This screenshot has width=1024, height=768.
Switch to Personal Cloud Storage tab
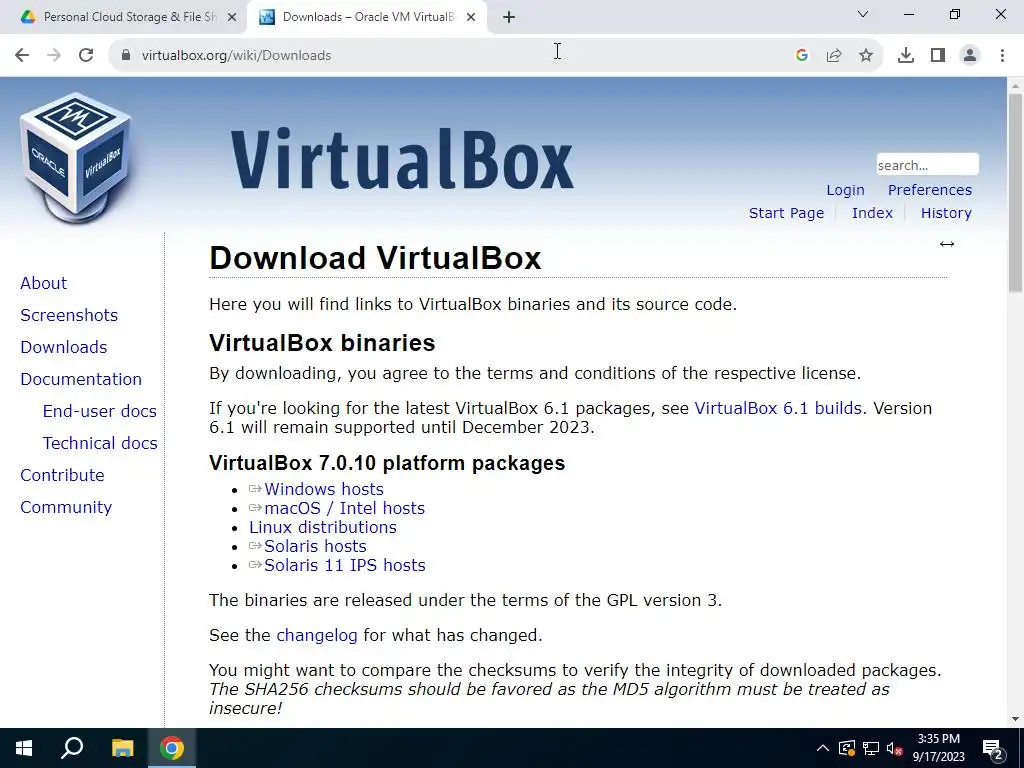pyautogui.click(x=123, y=17)
